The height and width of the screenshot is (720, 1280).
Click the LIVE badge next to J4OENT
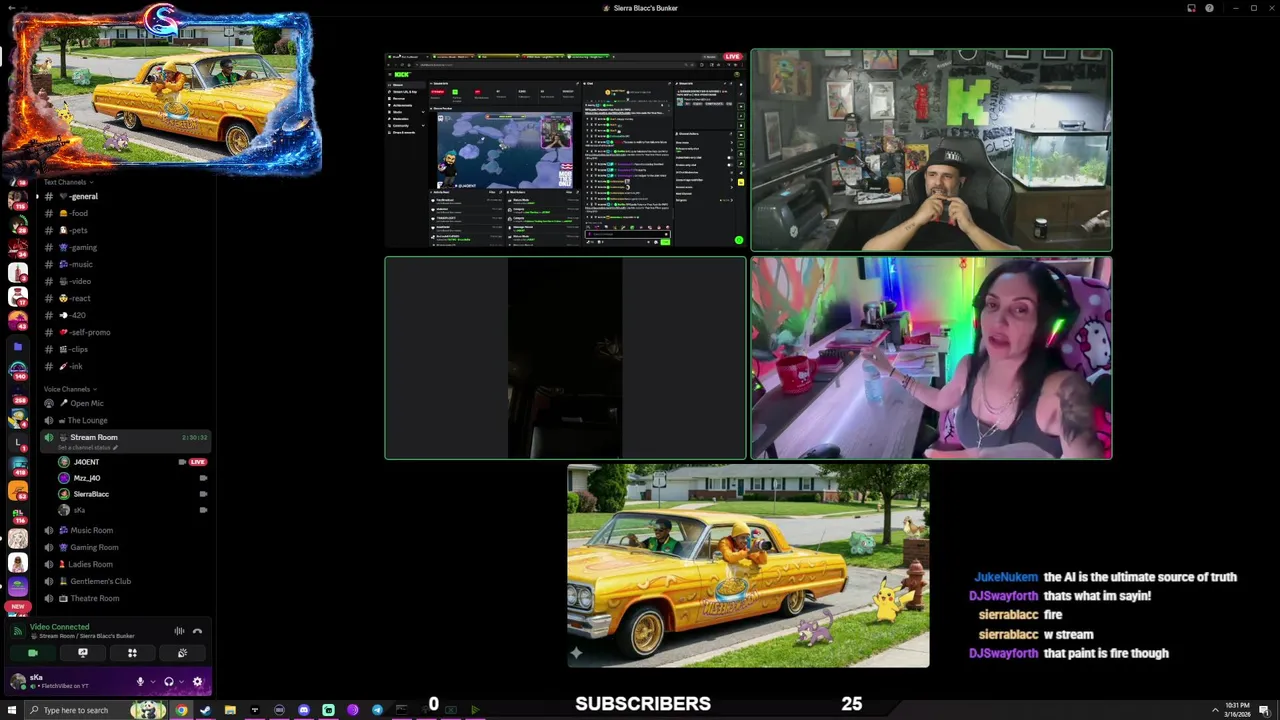(198, 462)
